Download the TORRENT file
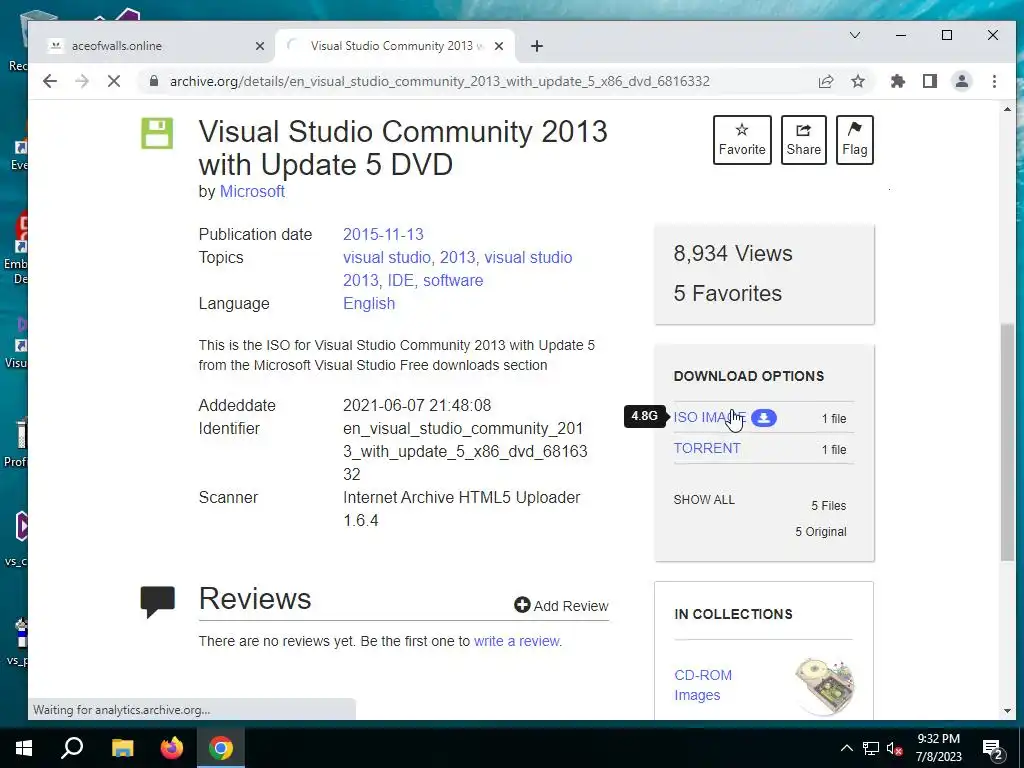 (707, 449)
